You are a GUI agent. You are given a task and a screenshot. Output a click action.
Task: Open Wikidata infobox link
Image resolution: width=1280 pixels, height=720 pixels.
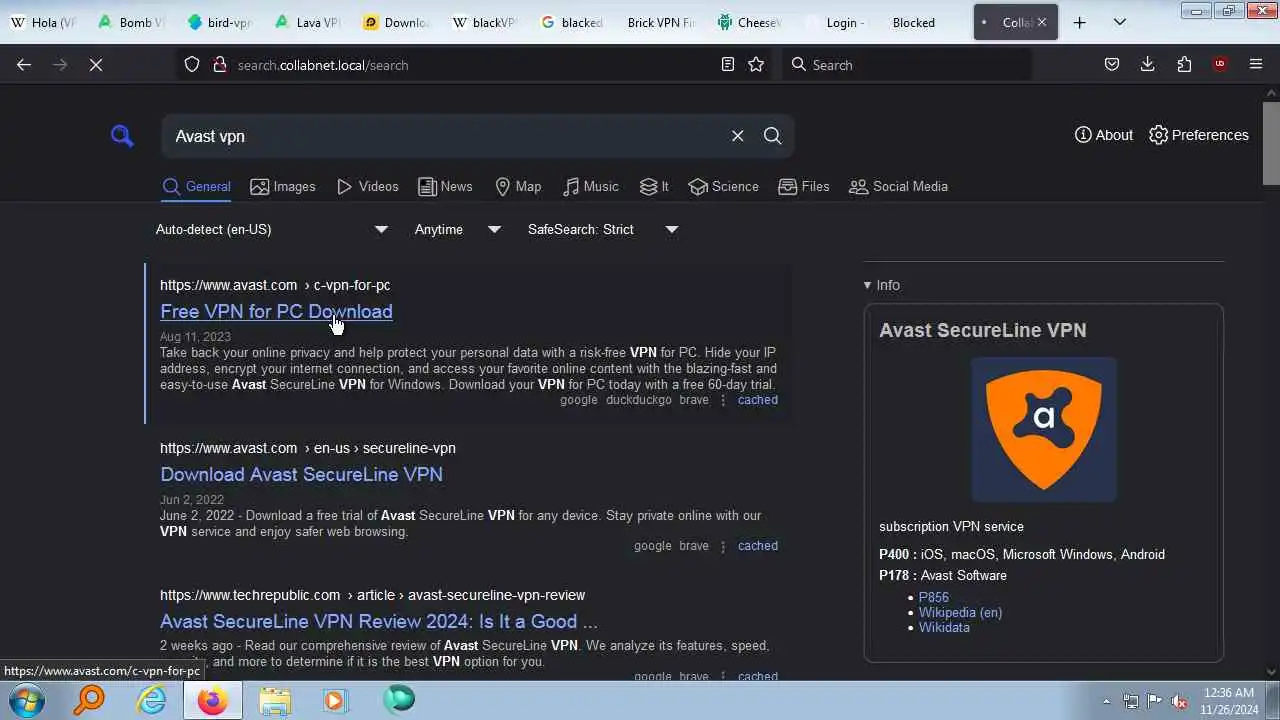[944, 627]
